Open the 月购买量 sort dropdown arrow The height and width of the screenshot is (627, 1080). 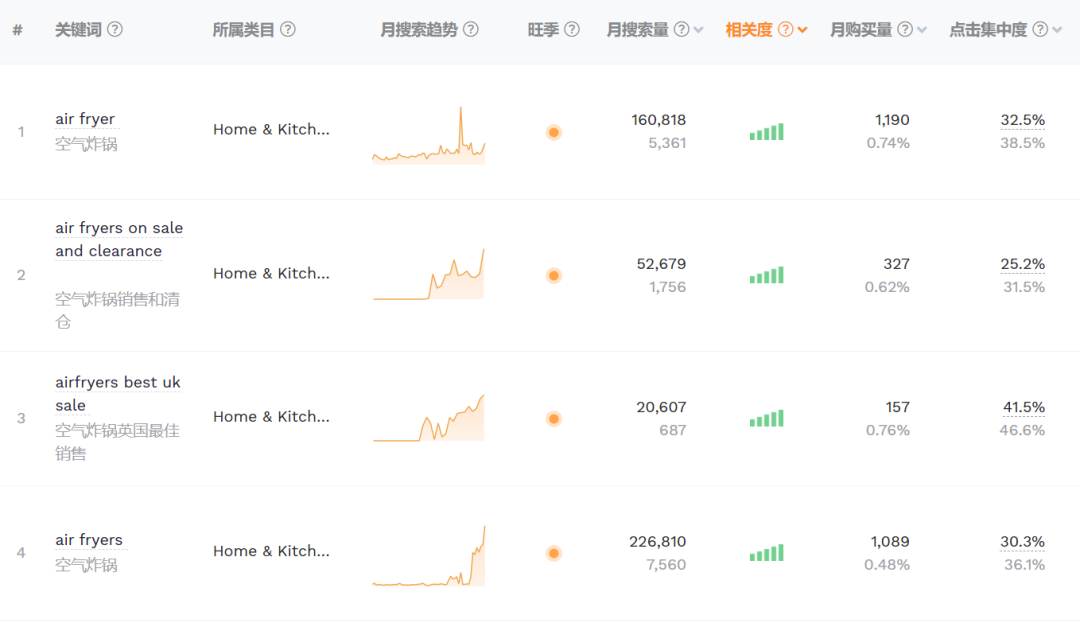pos(921,29)
